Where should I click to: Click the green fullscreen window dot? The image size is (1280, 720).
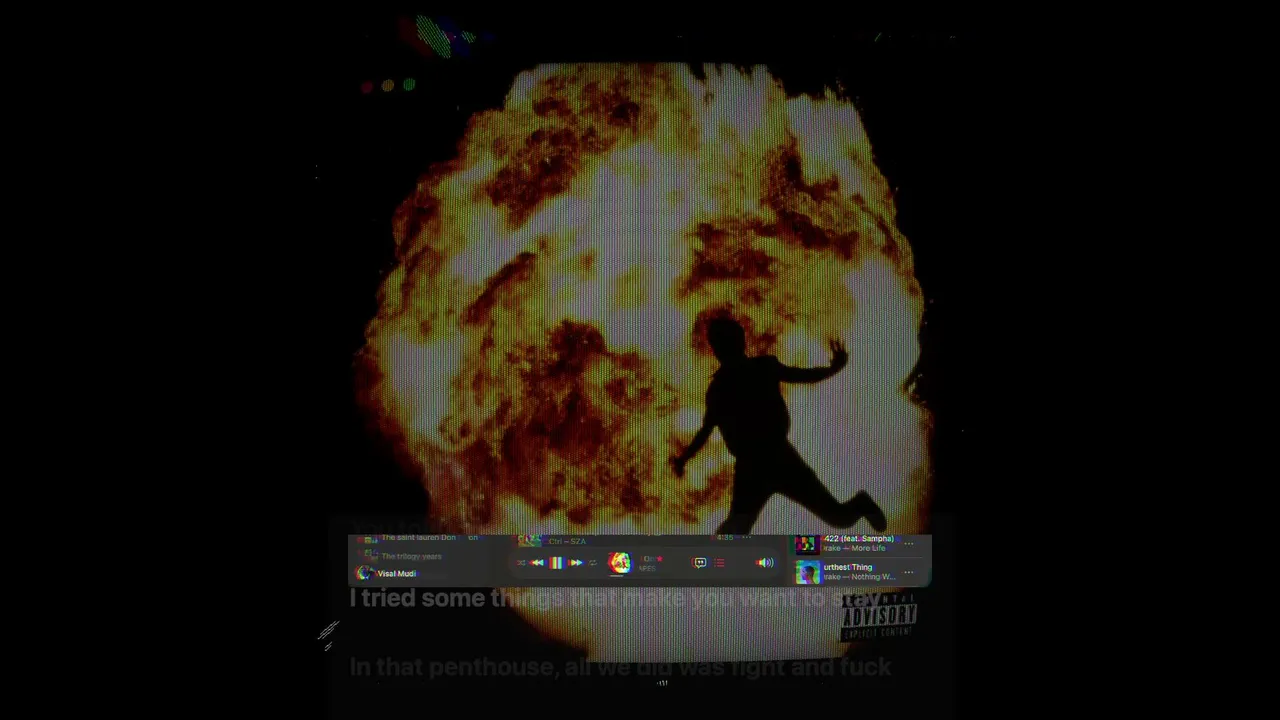point(409,85)
